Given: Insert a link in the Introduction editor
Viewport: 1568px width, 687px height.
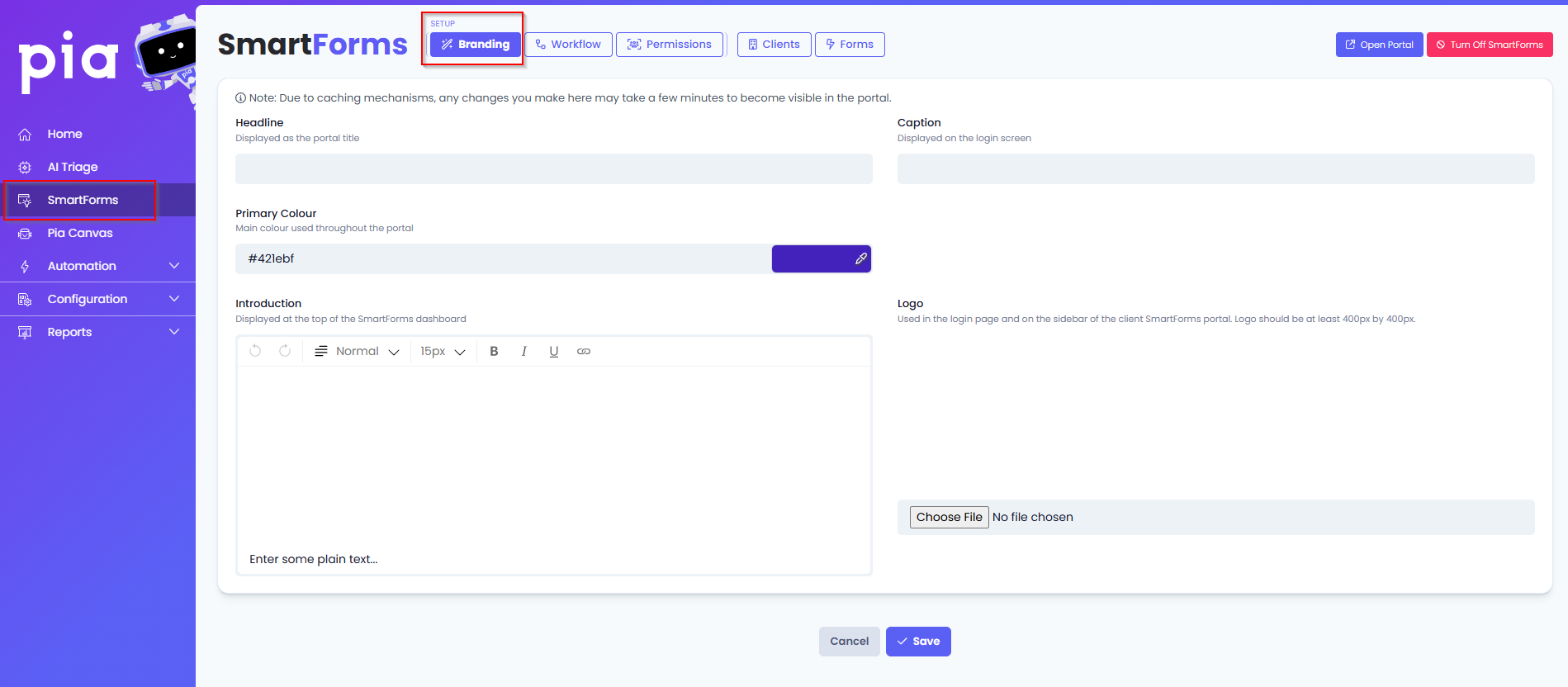Looking at the screenshot, I should coord(584,351).
